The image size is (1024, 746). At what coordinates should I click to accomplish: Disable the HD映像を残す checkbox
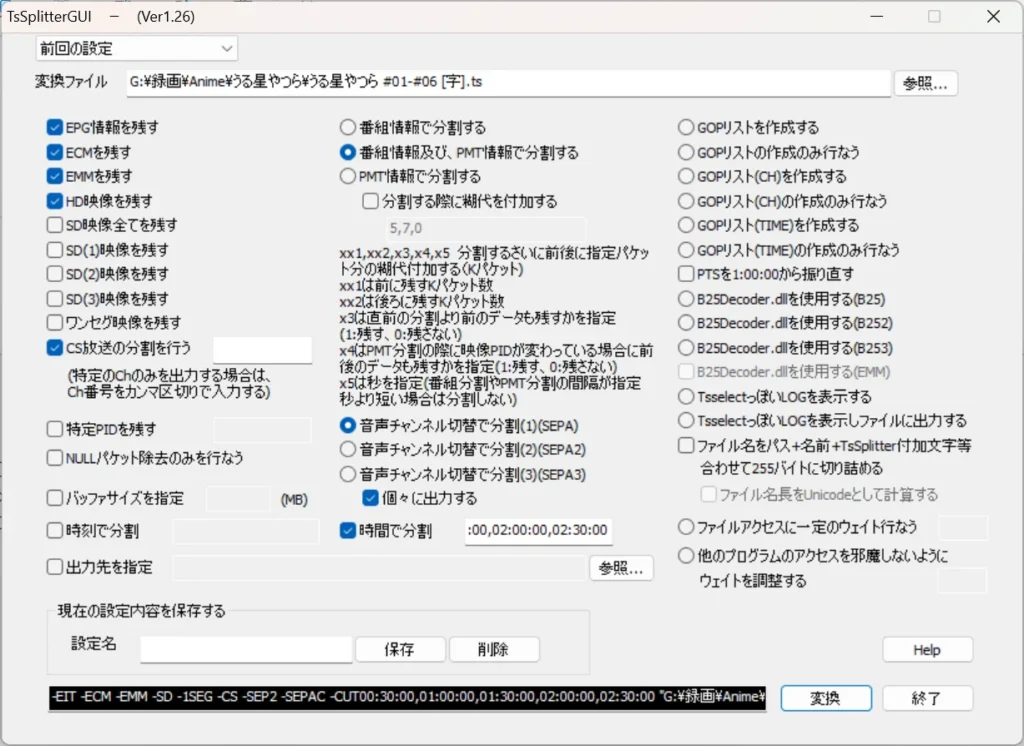[x=55, y=201]
